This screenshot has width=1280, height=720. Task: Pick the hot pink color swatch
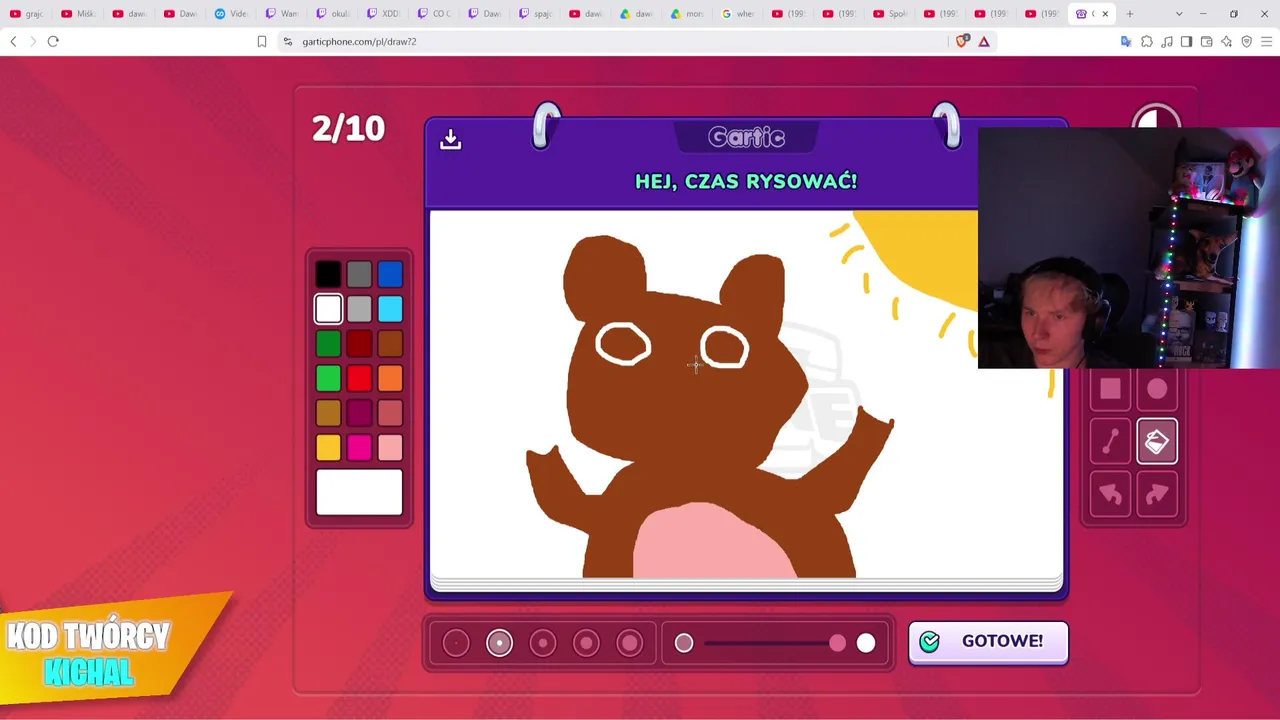[359, 447]
